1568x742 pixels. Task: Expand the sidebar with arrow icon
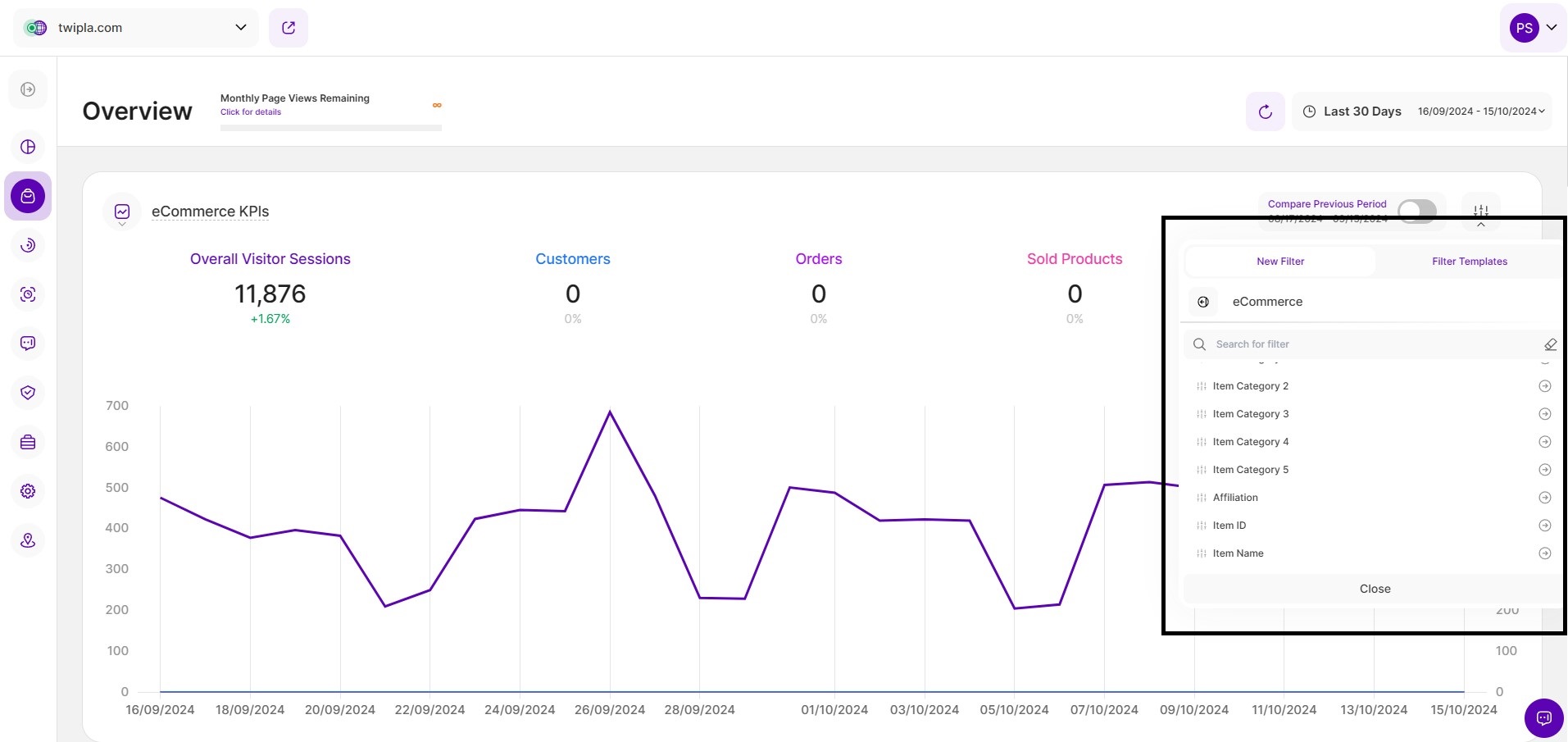pyautogui.click(x=28, y=89)
